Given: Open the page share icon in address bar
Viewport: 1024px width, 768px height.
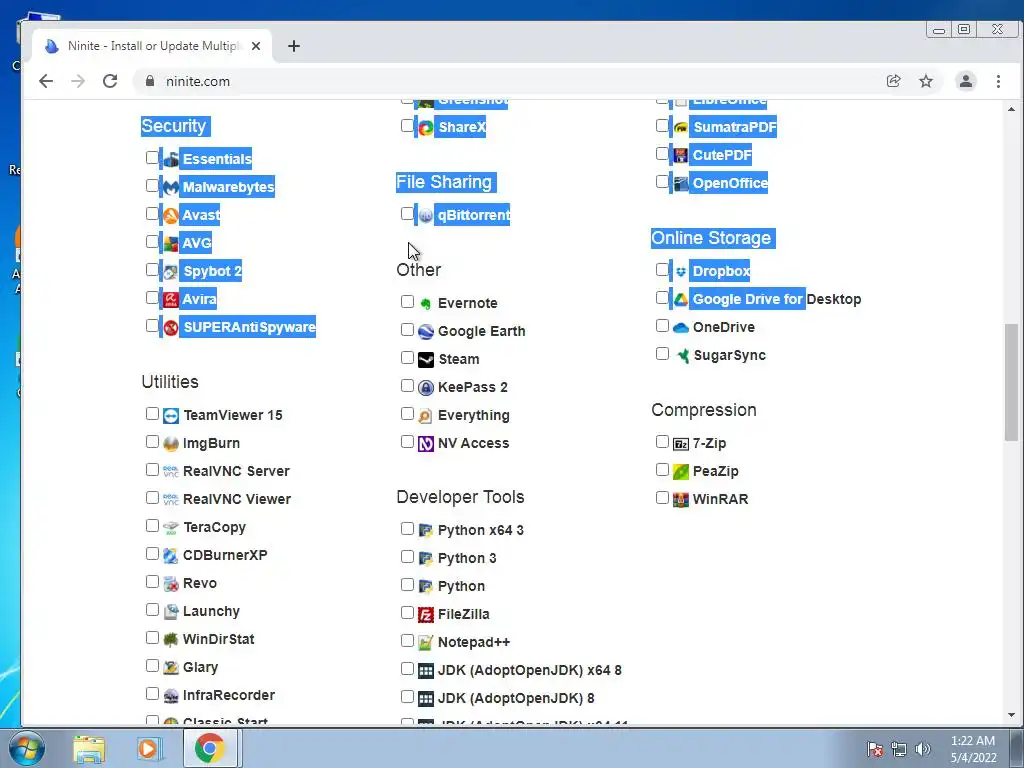Looking at the screenshot, I should tap(893, 81).
